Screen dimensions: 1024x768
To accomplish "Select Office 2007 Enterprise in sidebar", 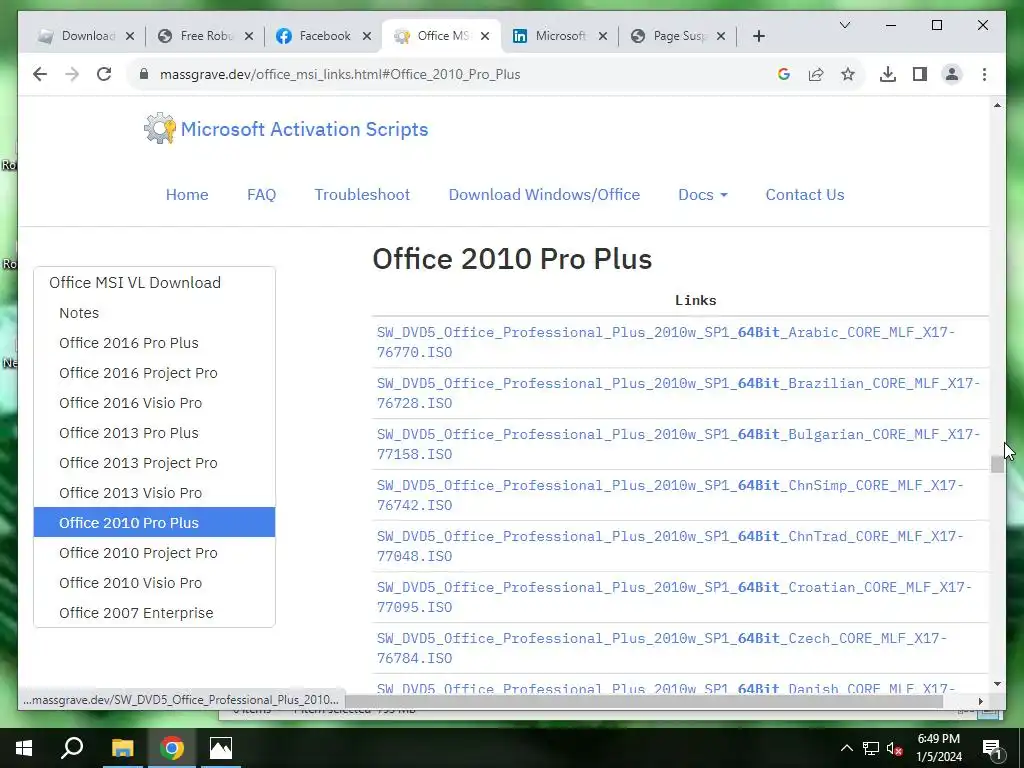I will tap(154, 613).
